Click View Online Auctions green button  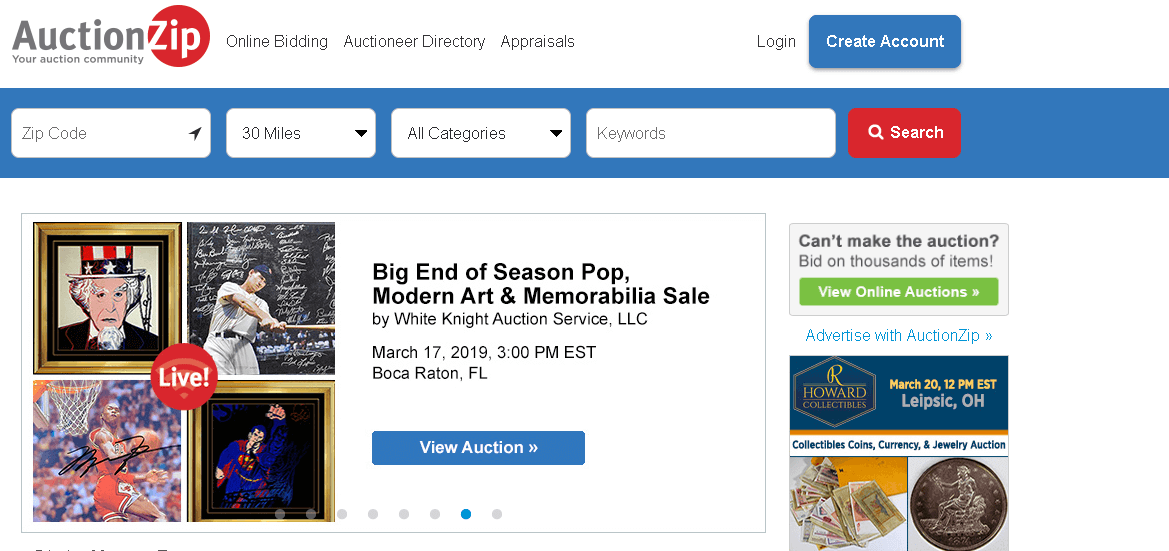(898, 292)
